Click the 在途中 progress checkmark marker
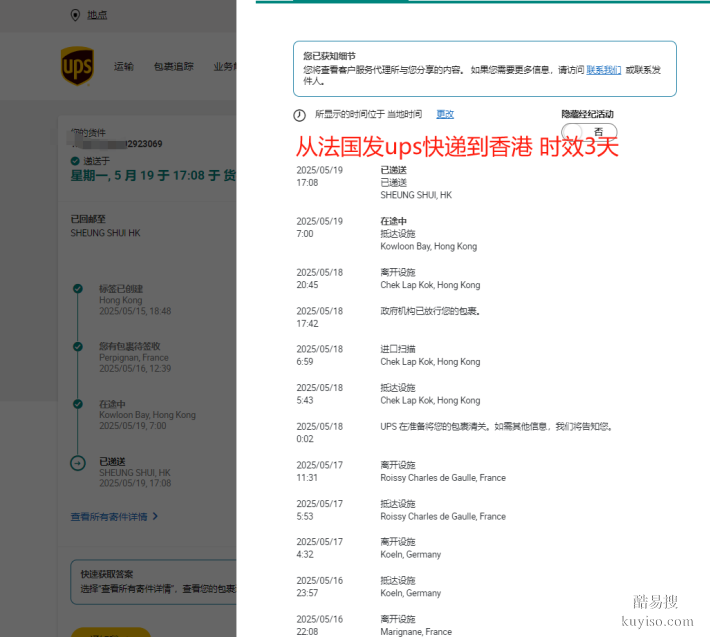 (x=78, y=404)
